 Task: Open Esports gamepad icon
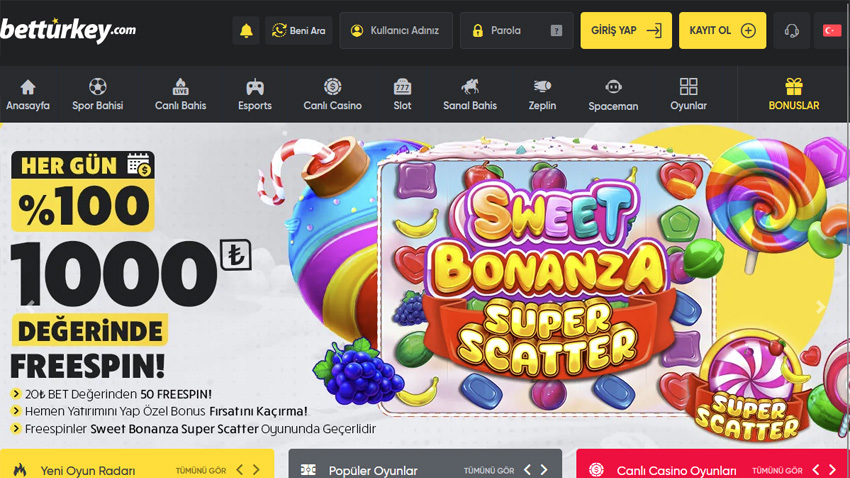click(255, 87)
